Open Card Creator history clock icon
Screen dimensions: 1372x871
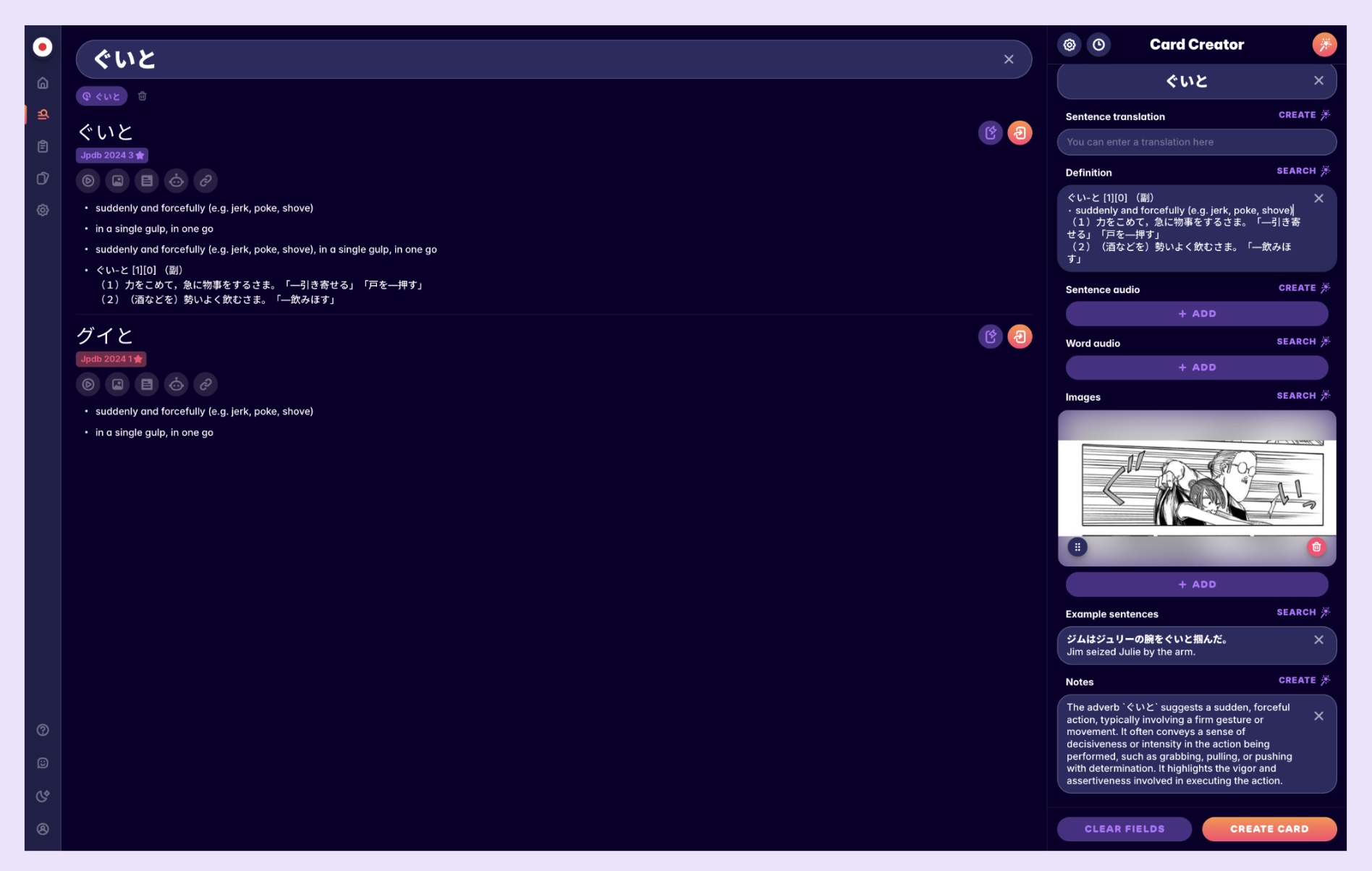click(1098, 45)
